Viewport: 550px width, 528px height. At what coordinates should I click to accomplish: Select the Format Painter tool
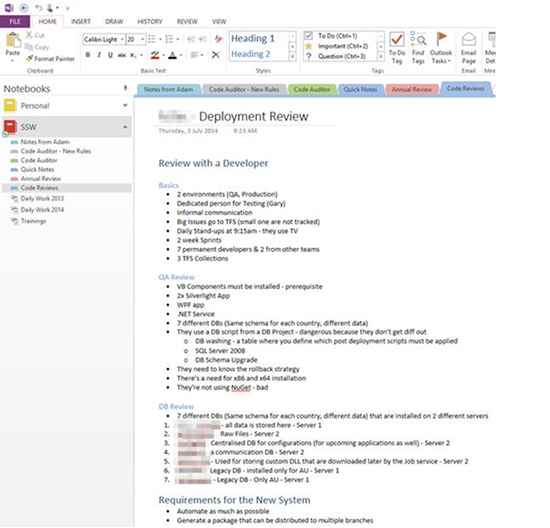point(50,59)
